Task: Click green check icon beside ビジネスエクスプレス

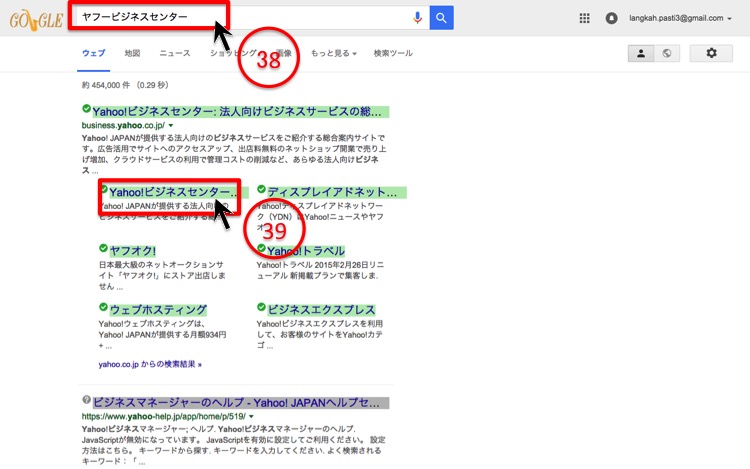Action: pyautogui.click(x=261, y=306)
